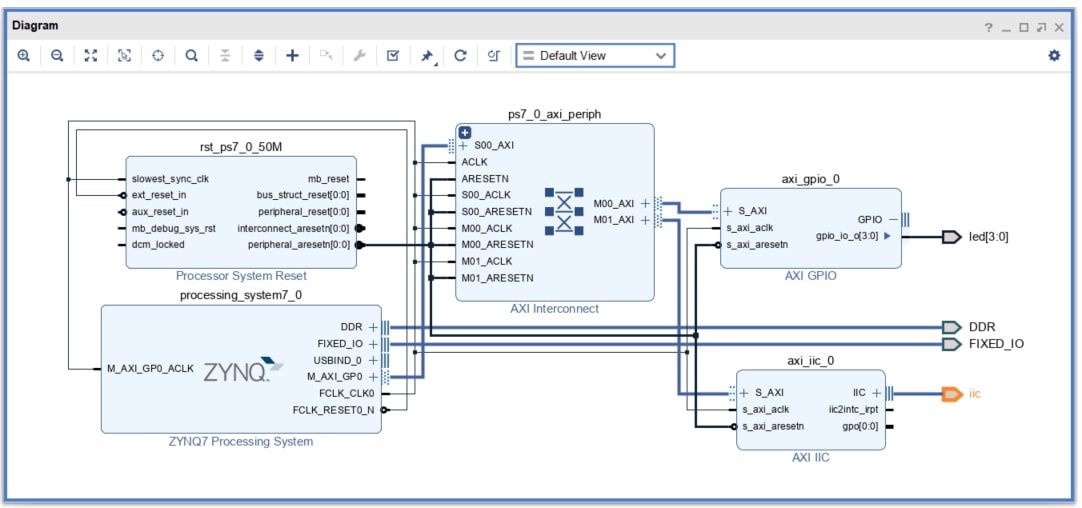
Task: Click the Regenerate Layout refresh icon
Action: [460, 56]
